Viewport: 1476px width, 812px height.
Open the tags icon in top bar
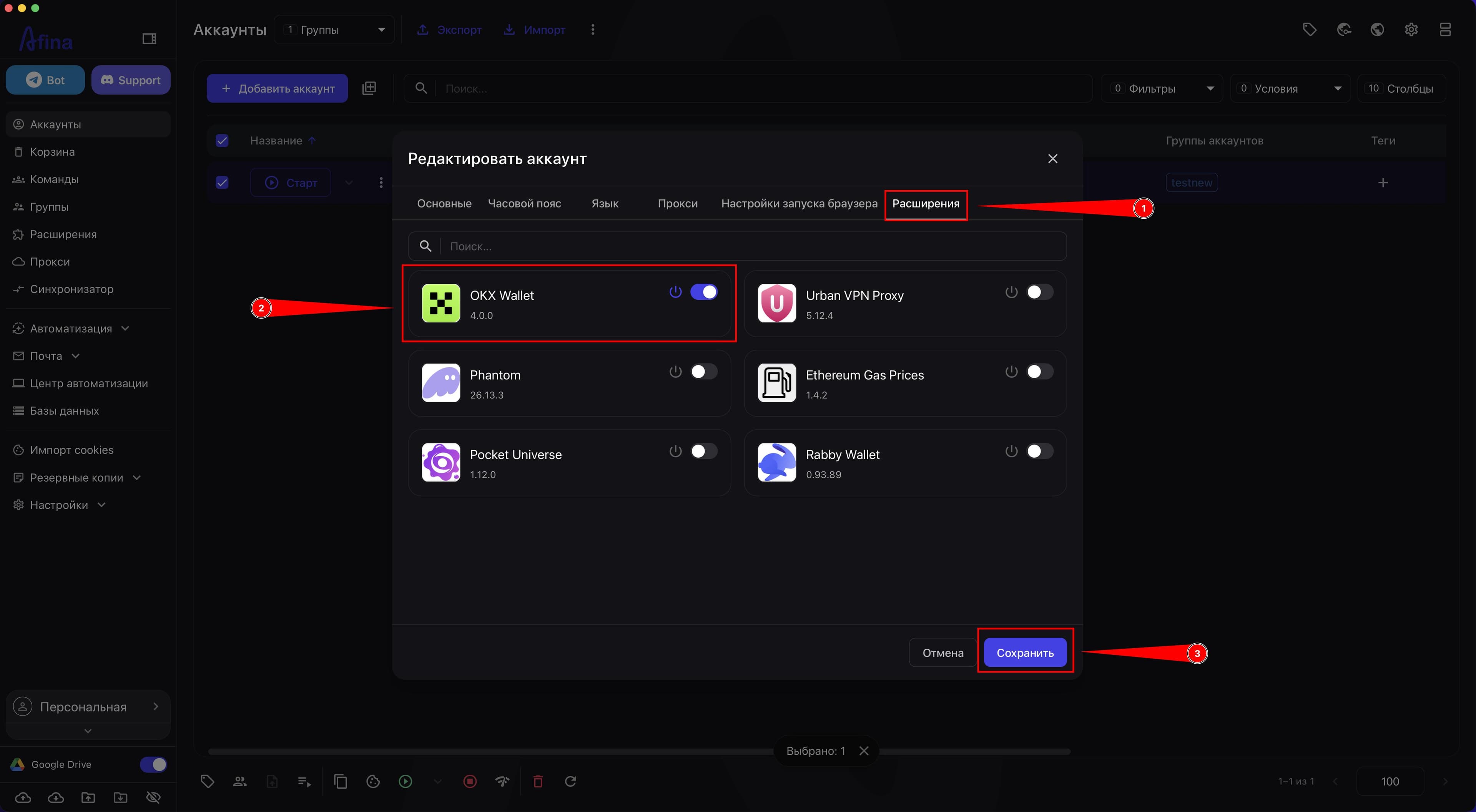[x=1309, y=29]
